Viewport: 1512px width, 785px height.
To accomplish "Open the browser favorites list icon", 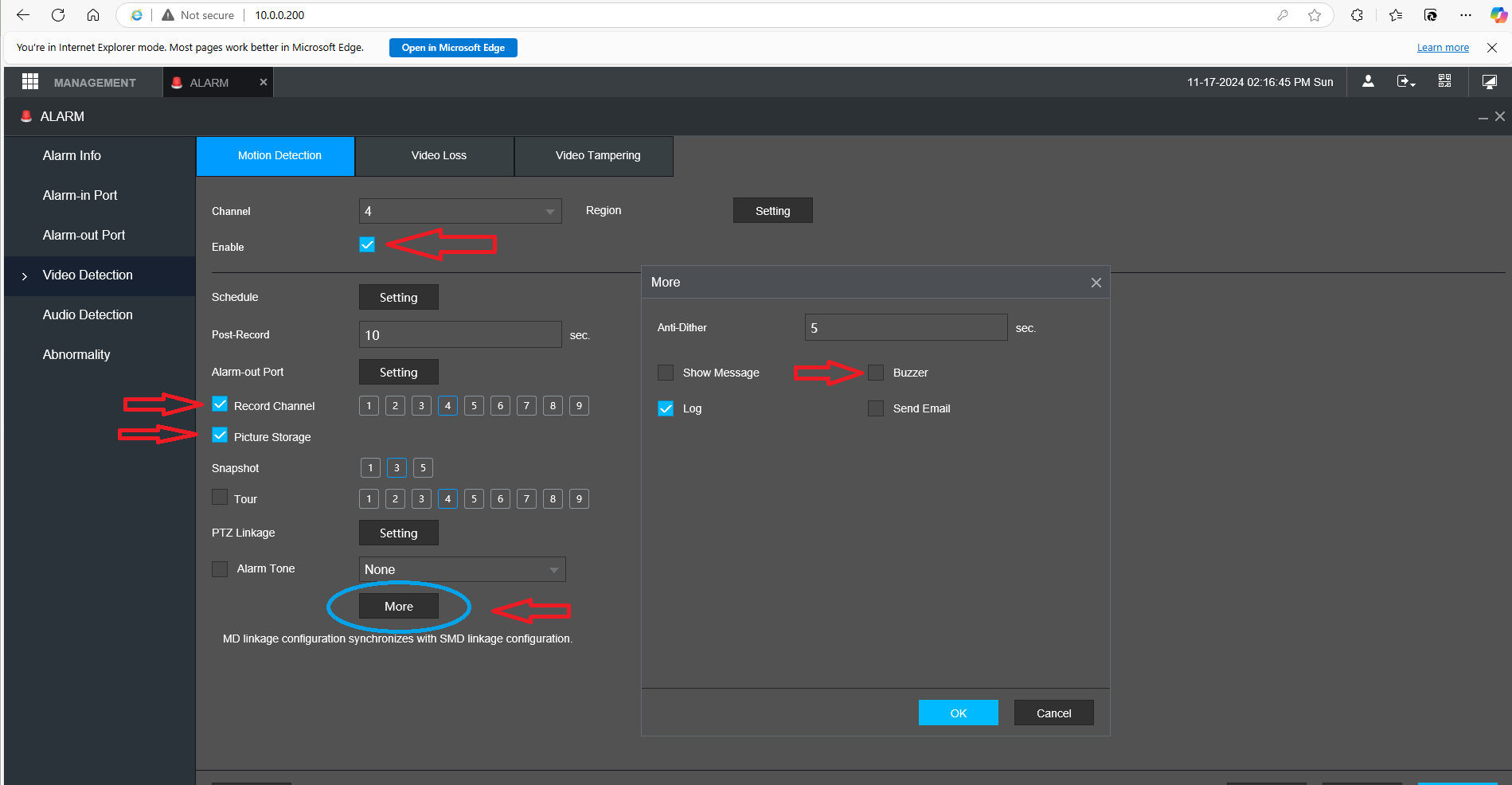I will click(x=1396, y=15).
